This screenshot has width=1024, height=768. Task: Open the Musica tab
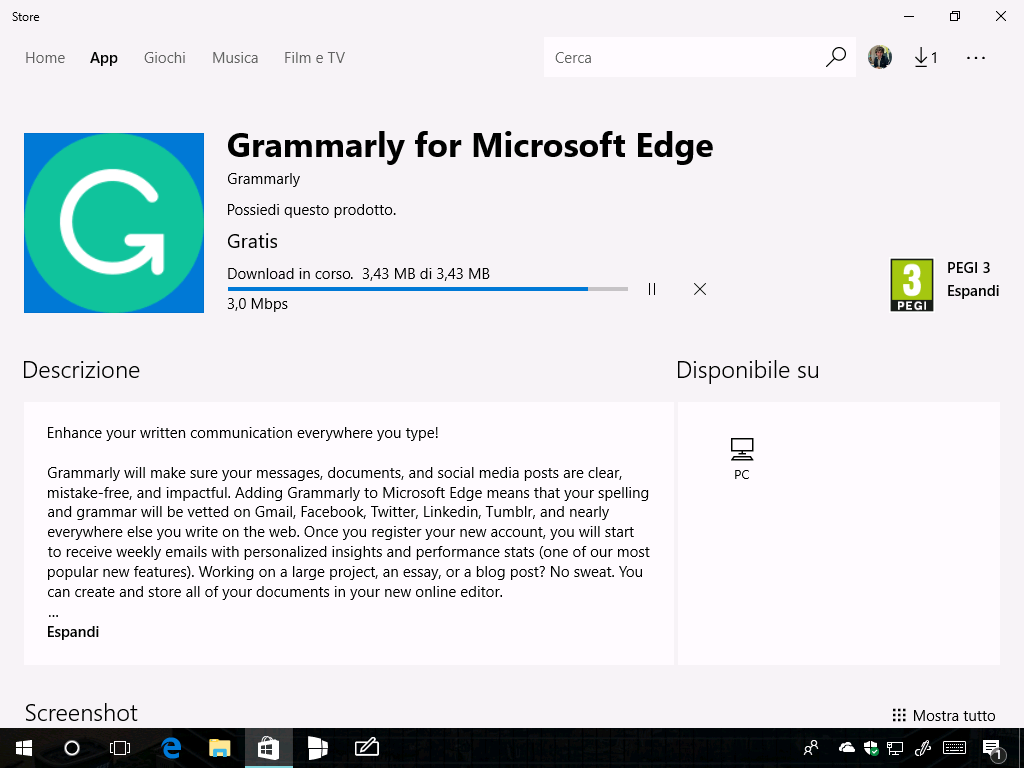coord(235,57)
